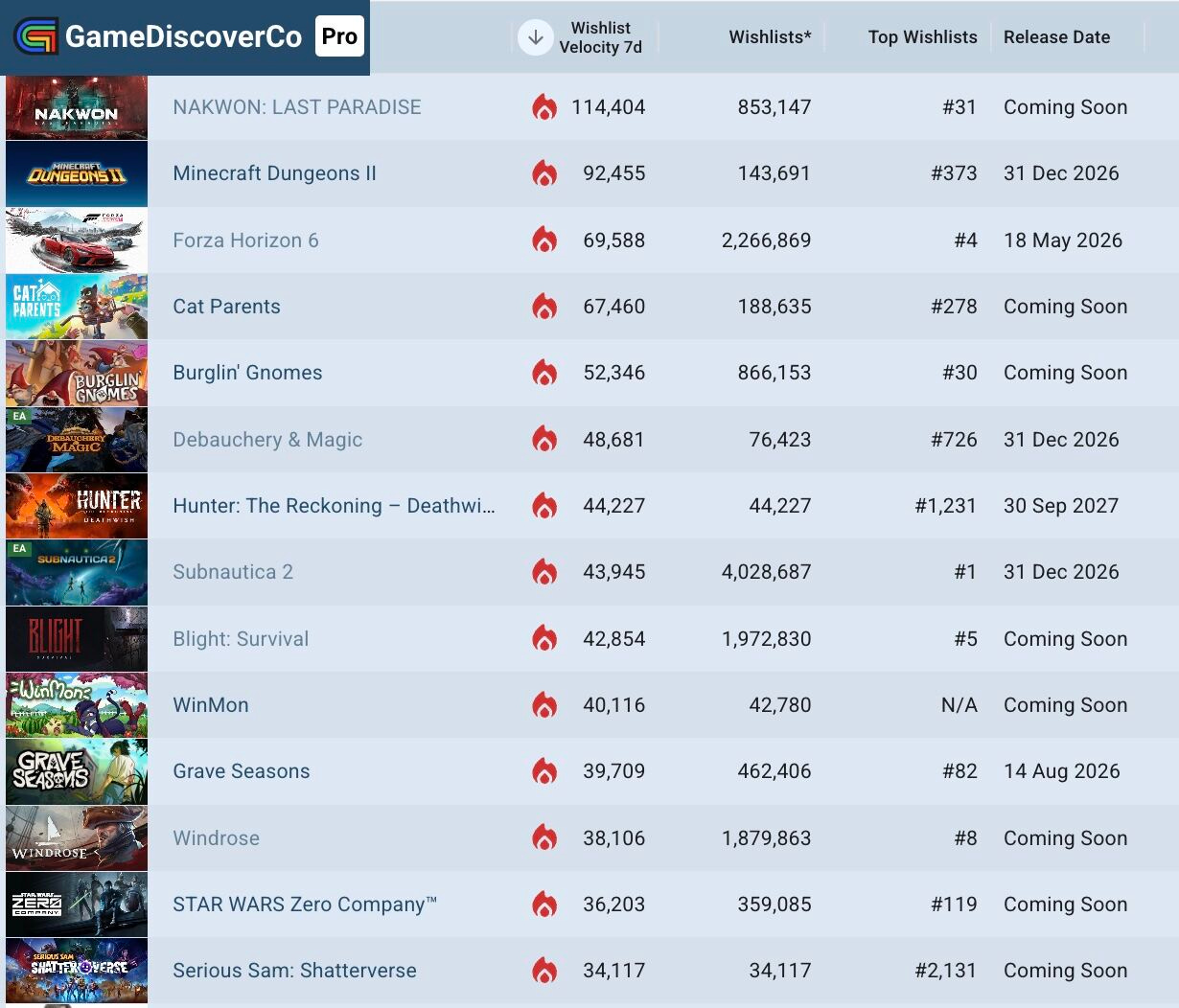
Task: Click the release date 18 May 2026
Action: 1063,241
